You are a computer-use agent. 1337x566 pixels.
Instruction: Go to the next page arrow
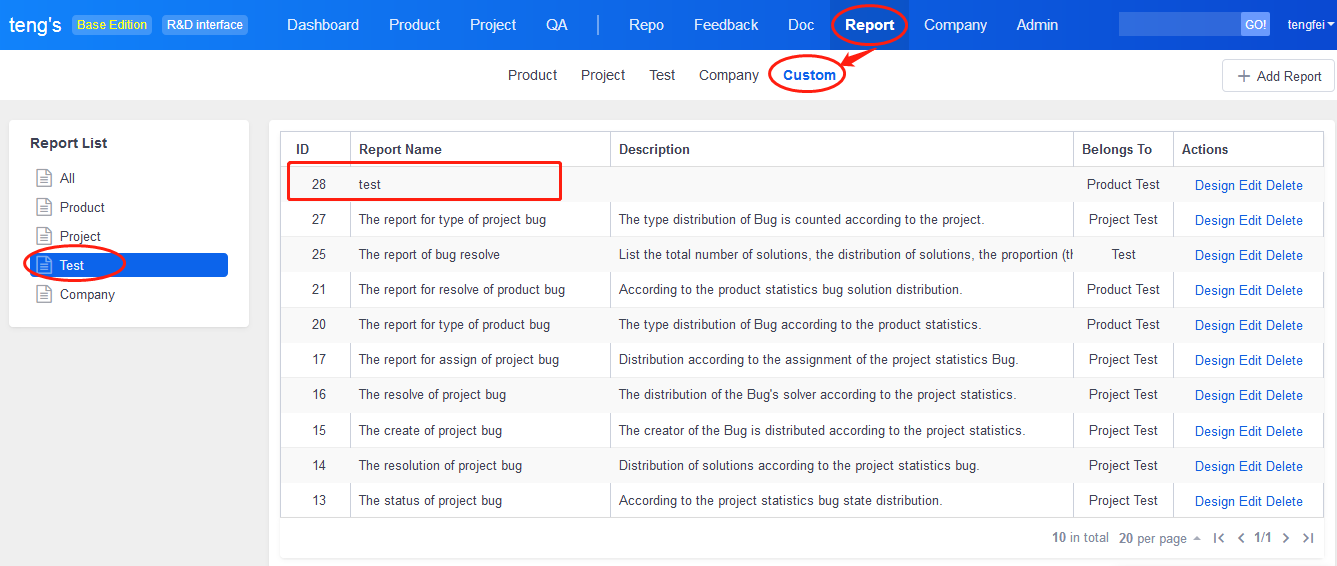pyautogui.click(x=1286, y=538)
